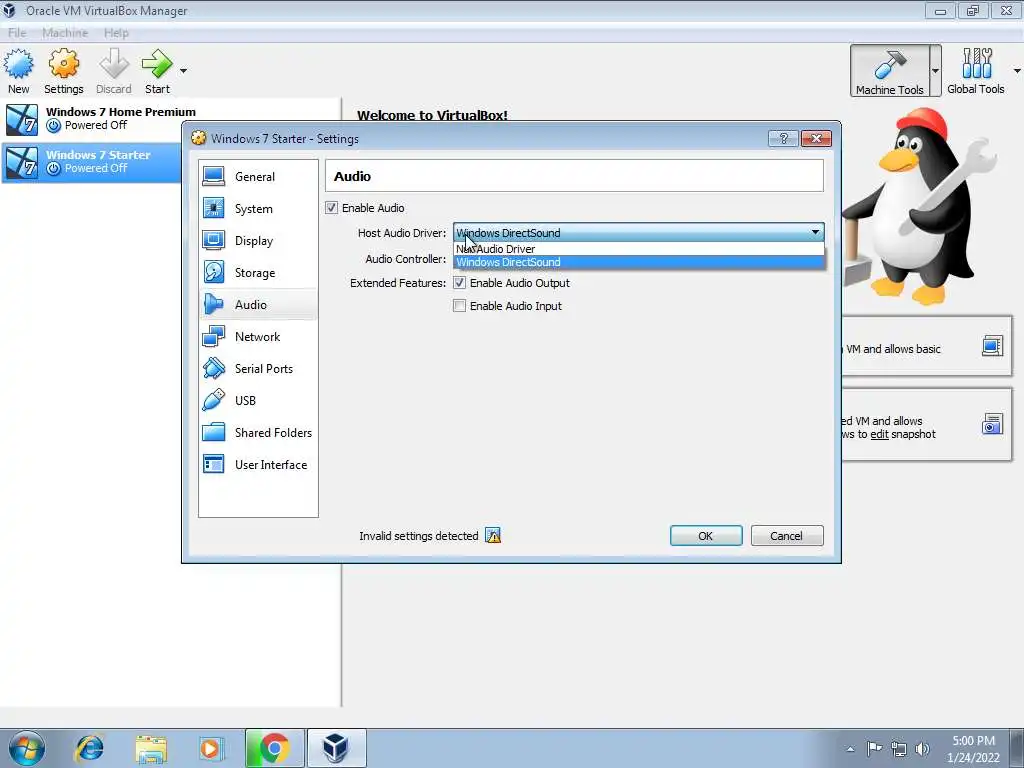The width and height of the screenshot is (1024, 768).
Task: Open General settings category
Action: pyautogui.click(x=258, y=176)
